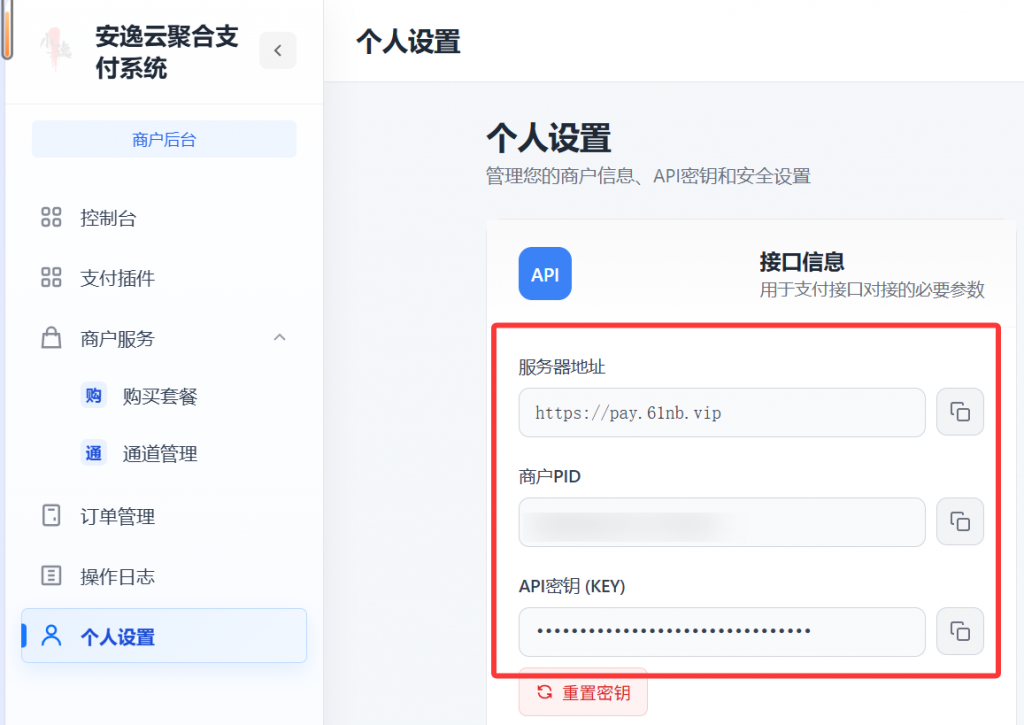Viewport: 1024px width, 725px height.
Task: Click the 商户服务 shopping bag icon
Action: [51, 338]
